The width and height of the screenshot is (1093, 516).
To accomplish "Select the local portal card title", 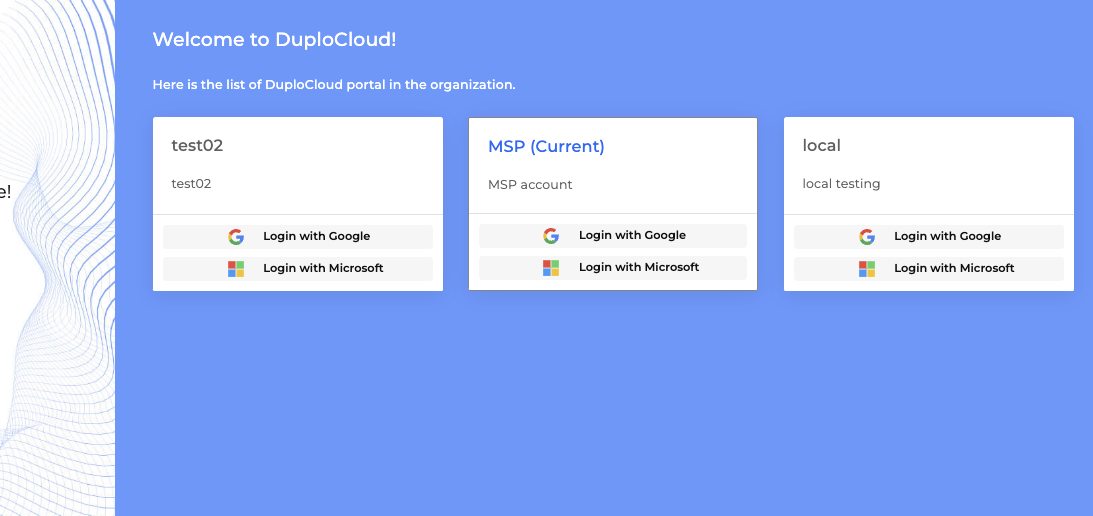I will (x=821, y=146).
